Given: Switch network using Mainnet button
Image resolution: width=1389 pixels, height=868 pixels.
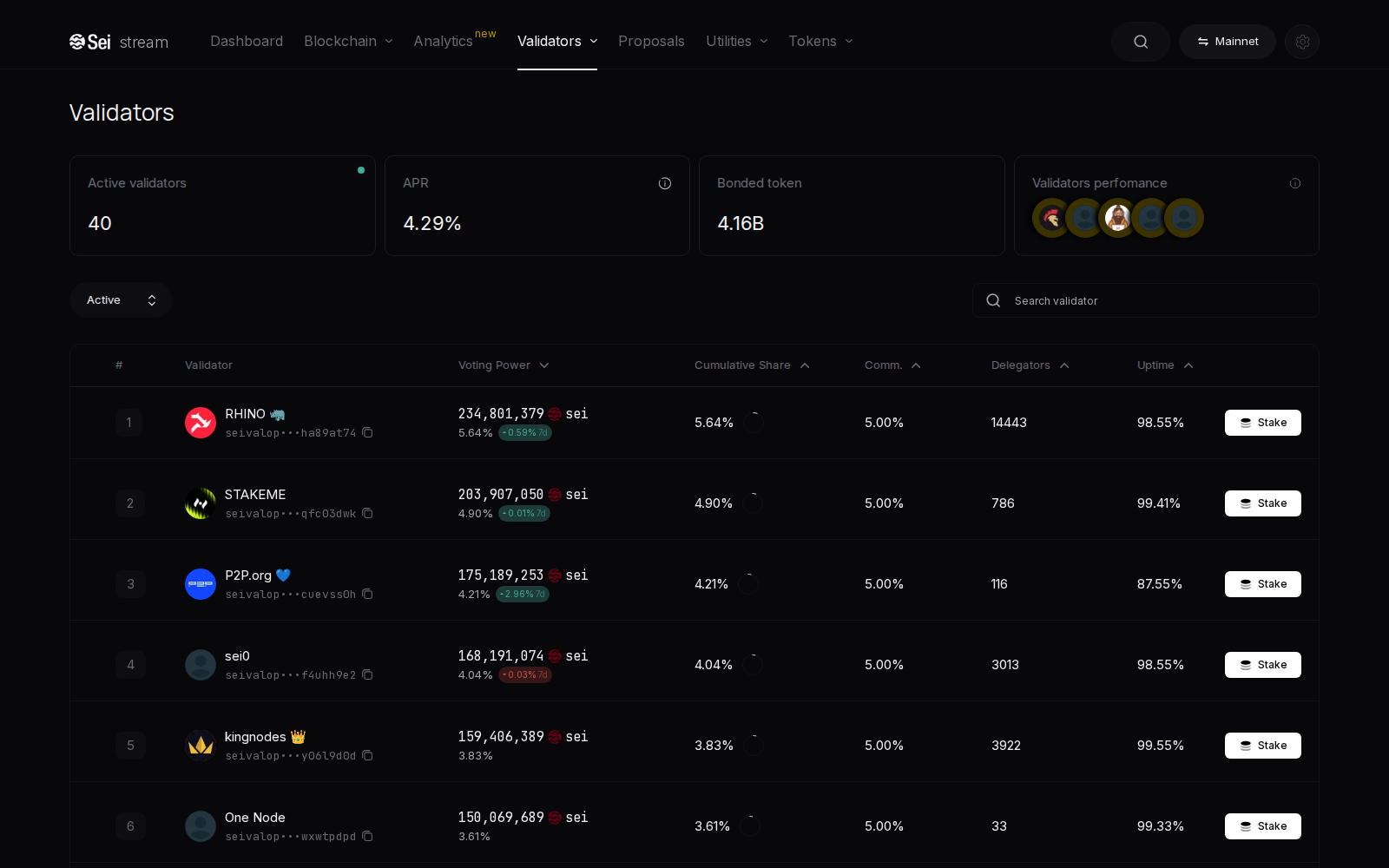Looking at the screenshot, I should pyautogui.click(x=1228, y=42).
